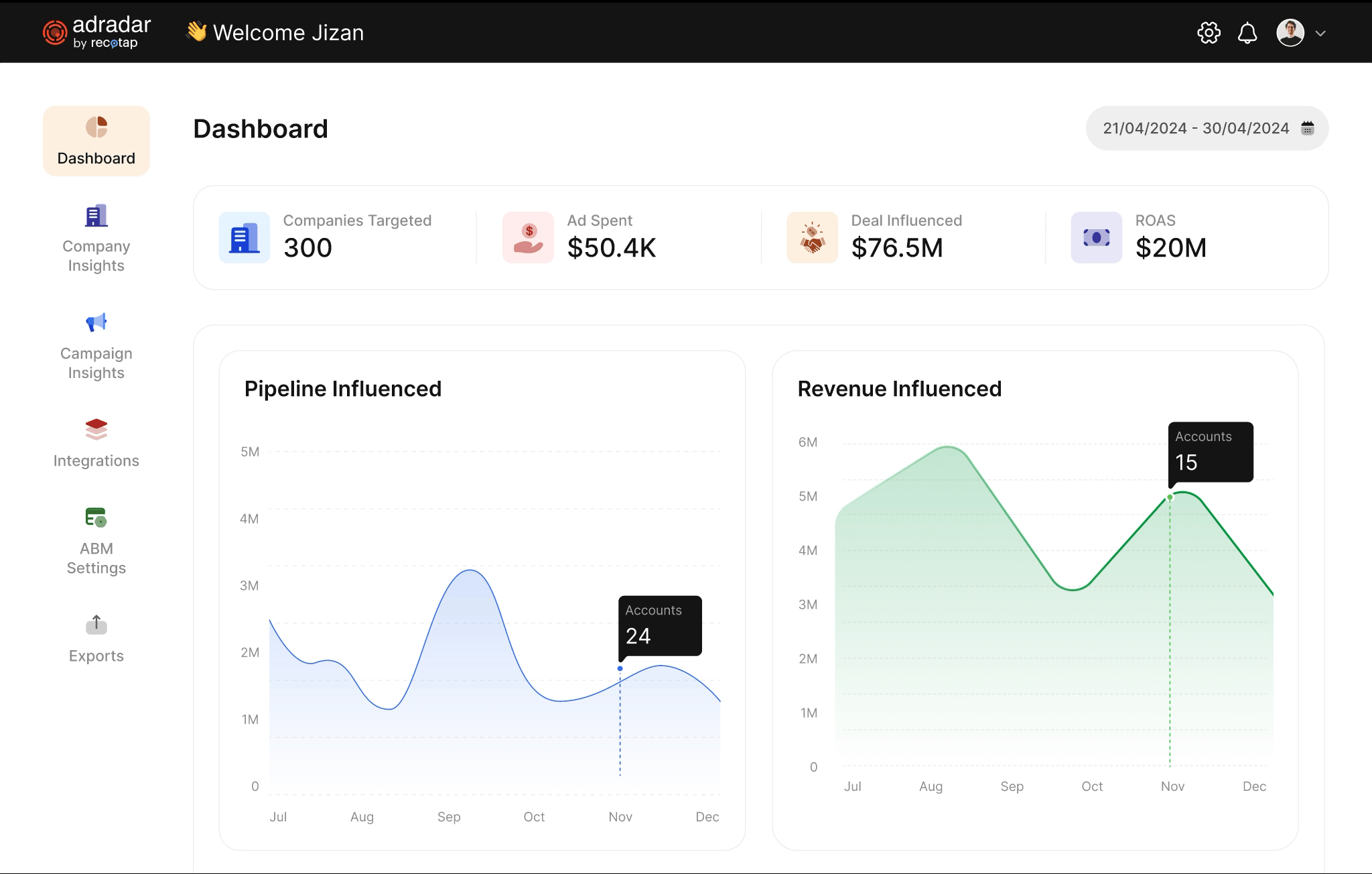Click the ROAS money icon
The image size is (1372, 874).
1096,237
